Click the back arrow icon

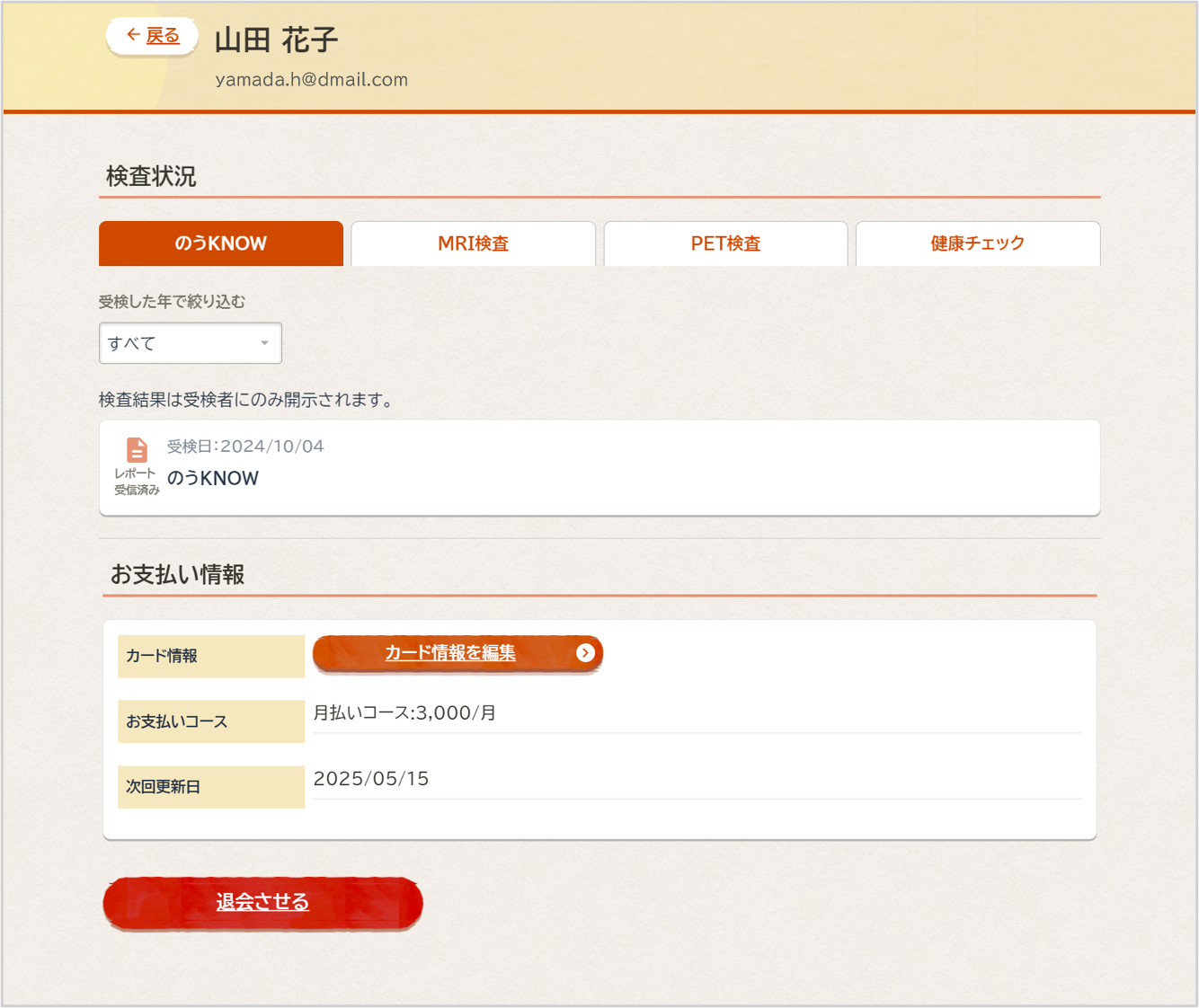[133, 35]
